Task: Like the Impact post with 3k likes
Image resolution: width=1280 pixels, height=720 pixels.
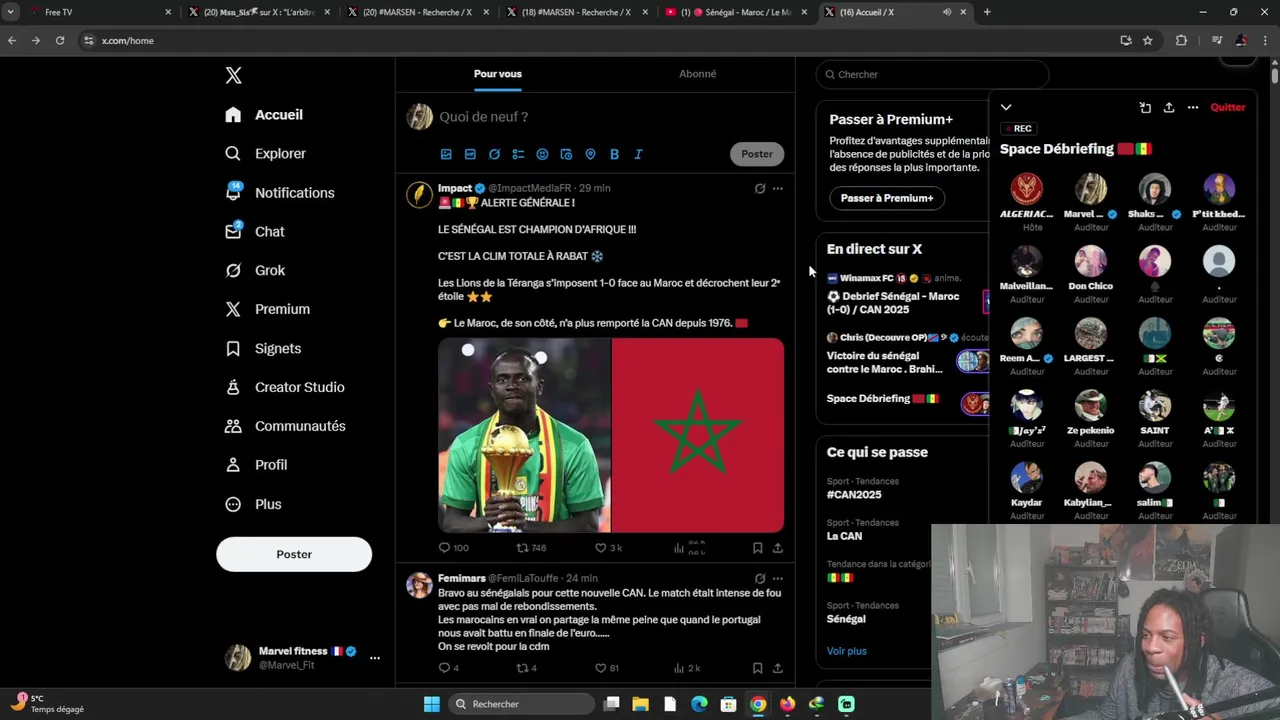Action: pyautogui.click(x=609, y=548)
